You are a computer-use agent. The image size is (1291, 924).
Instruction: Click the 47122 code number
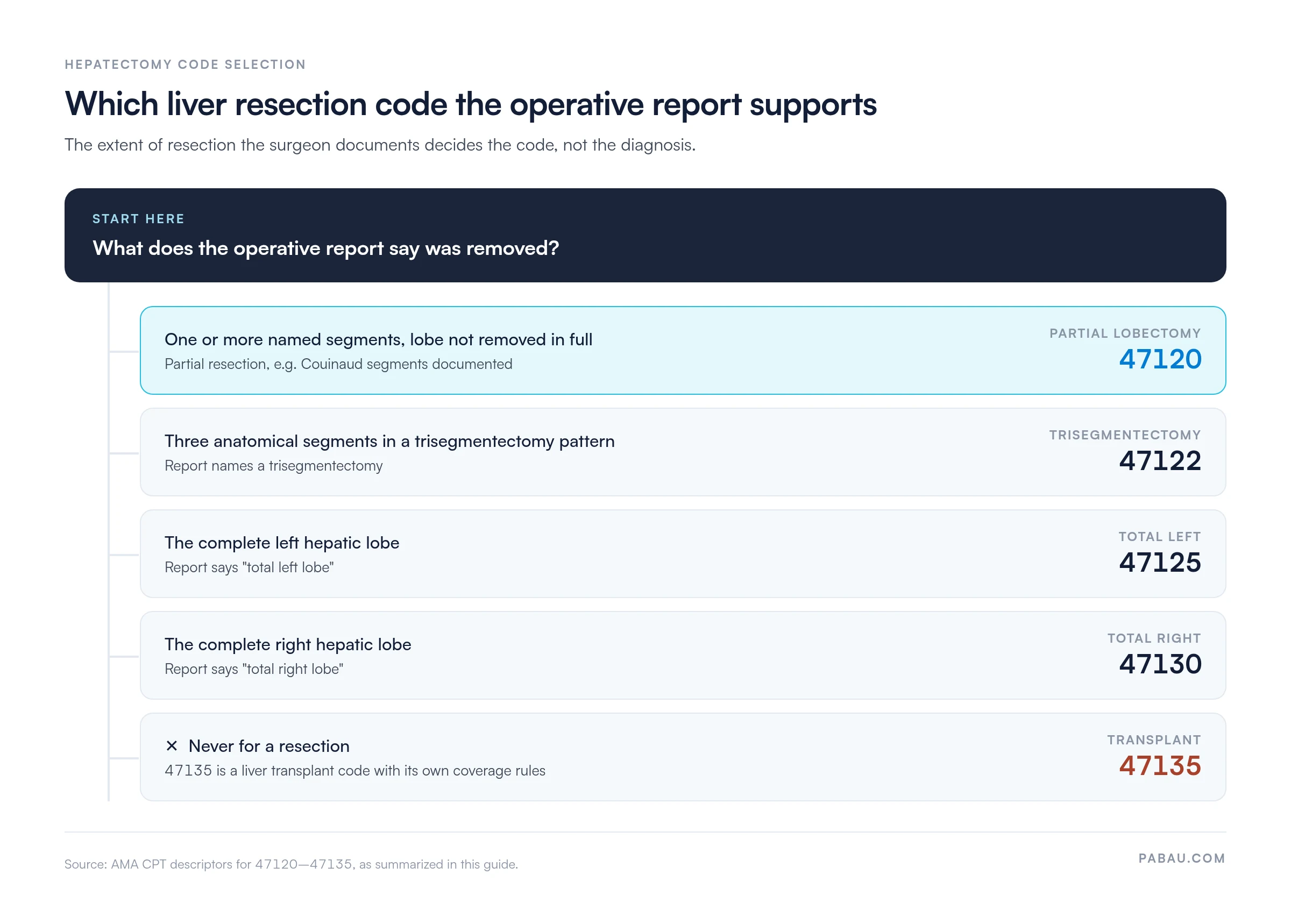[1160, 461]
